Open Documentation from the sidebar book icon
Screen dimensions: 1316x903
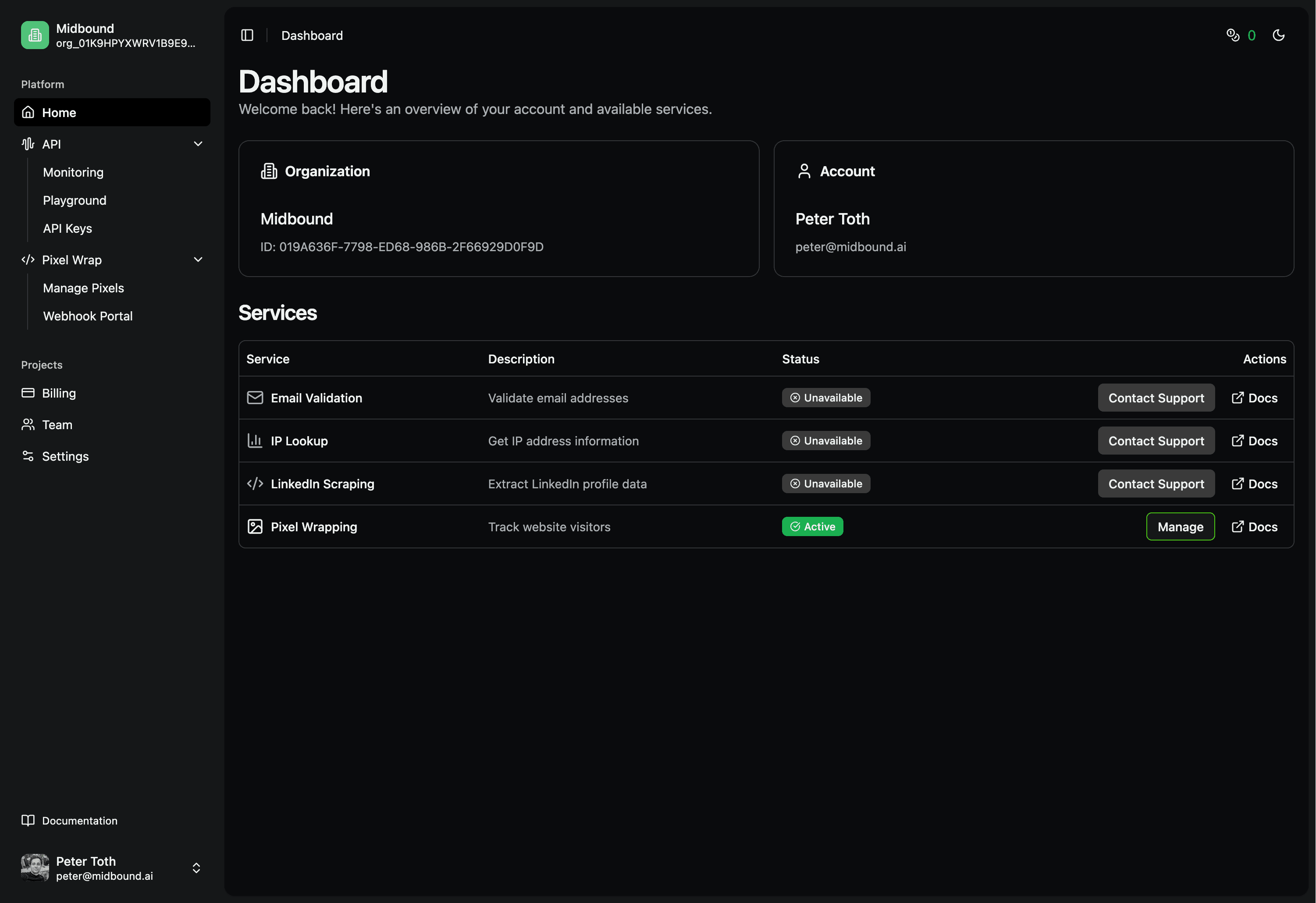[28, 820]
